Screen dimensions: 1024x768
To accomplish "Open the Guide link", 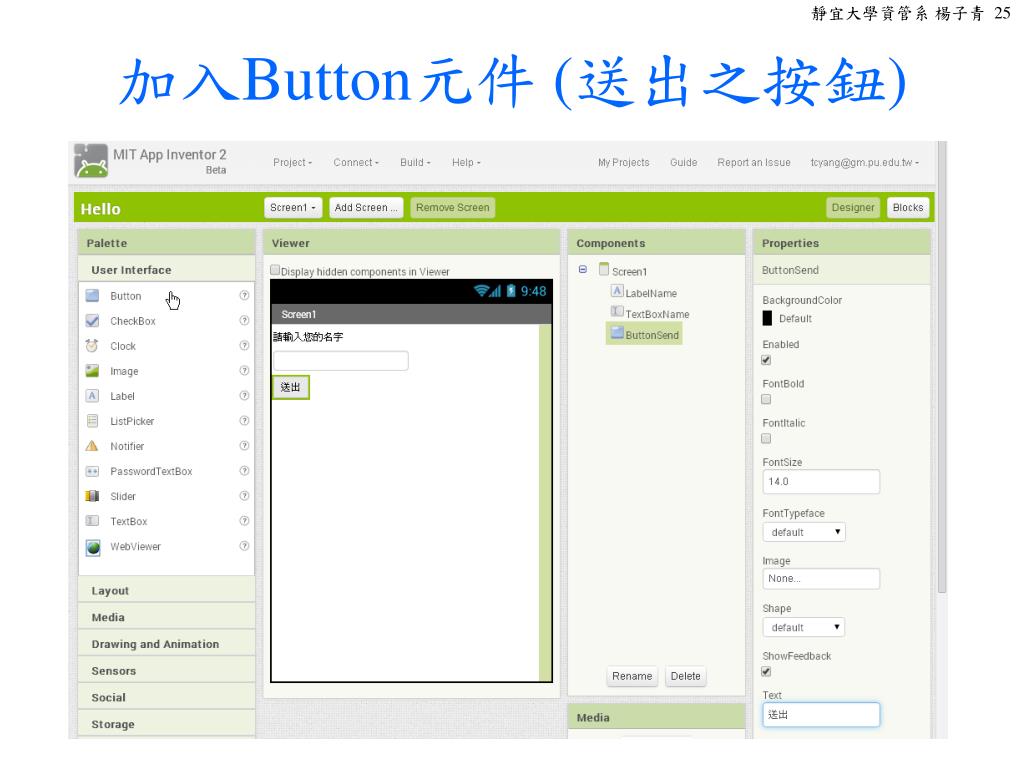I will tap(684, 163).
